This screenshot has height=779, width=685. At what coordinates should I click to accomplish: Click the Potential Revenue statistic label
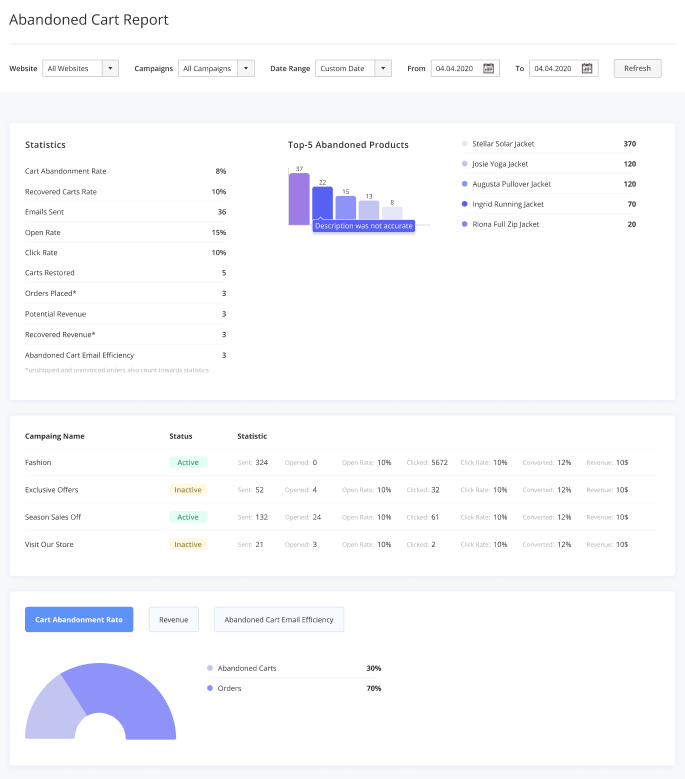(56, 313)
